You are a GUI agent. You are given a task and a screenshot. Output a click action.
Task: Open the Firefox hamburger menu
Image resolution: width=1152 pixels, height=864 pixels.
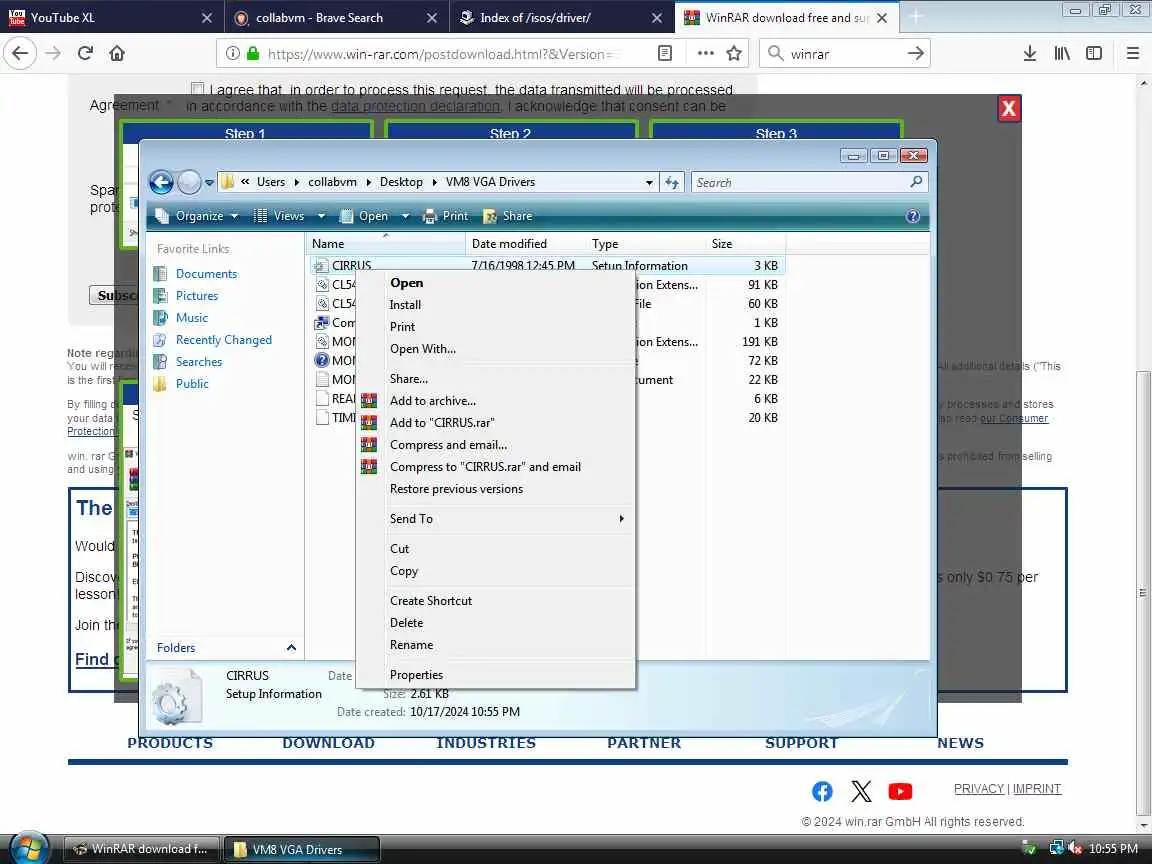(1132, 53)
